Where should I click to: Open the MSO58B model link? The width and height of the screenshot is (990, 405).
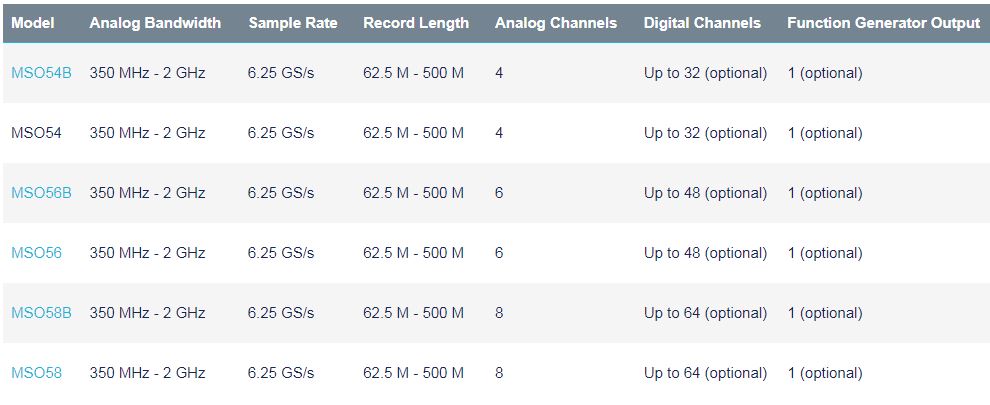[41, 313]
